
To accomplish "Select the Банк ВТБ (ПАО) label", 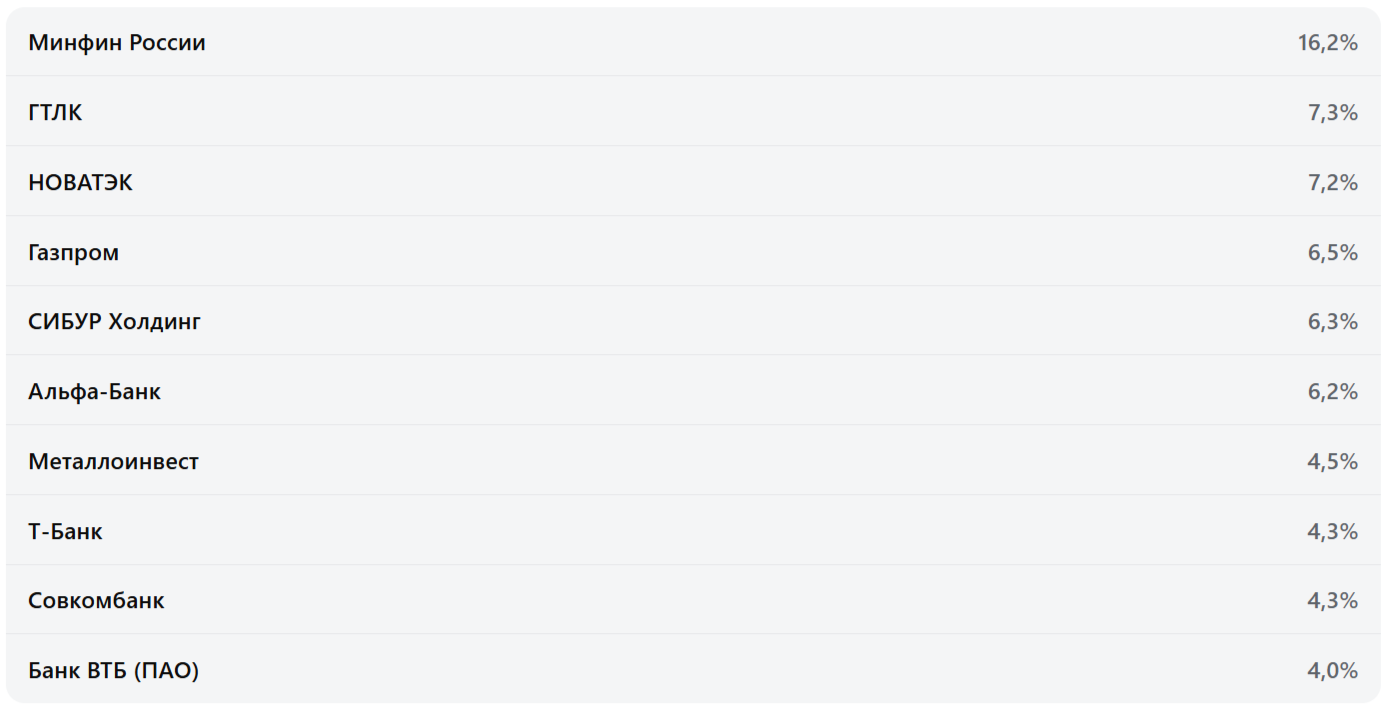I will point(113,671).
